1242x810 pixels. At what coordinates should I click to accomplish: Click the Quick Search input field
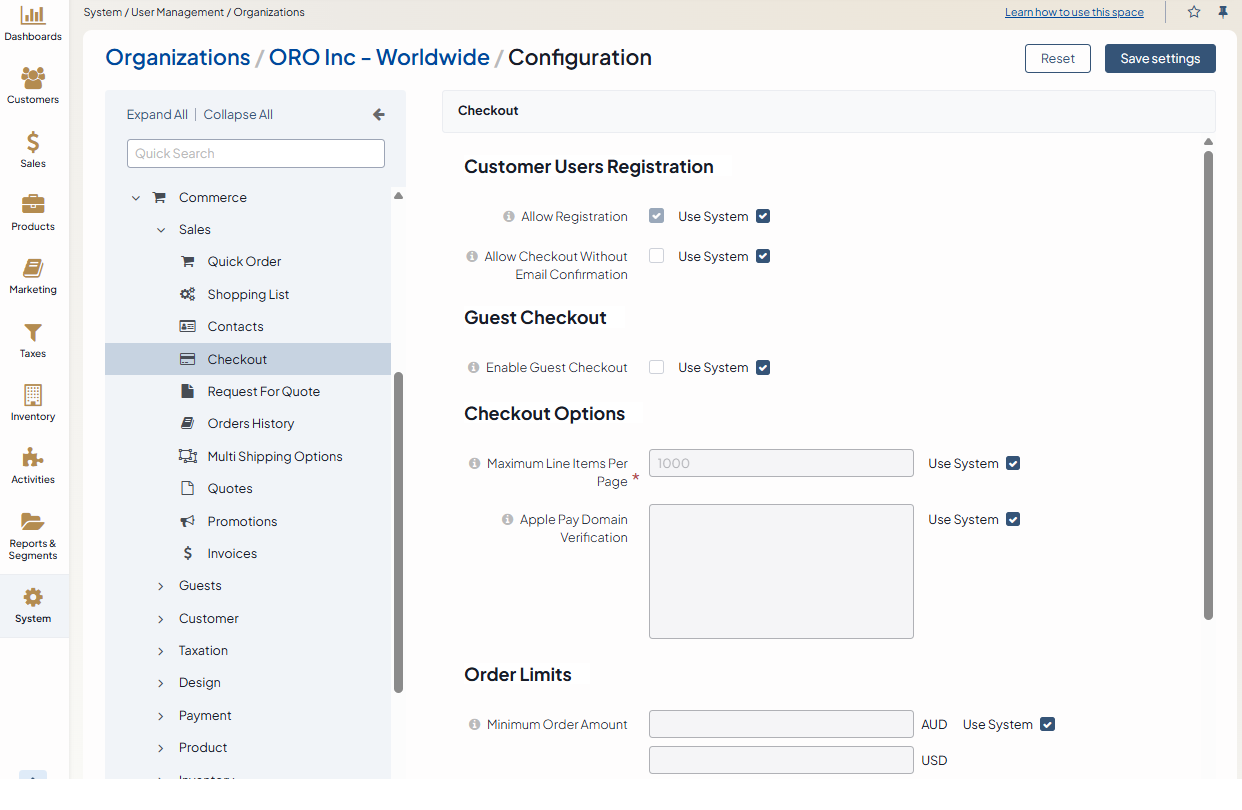pyautogui.click(x=256, y=154)
